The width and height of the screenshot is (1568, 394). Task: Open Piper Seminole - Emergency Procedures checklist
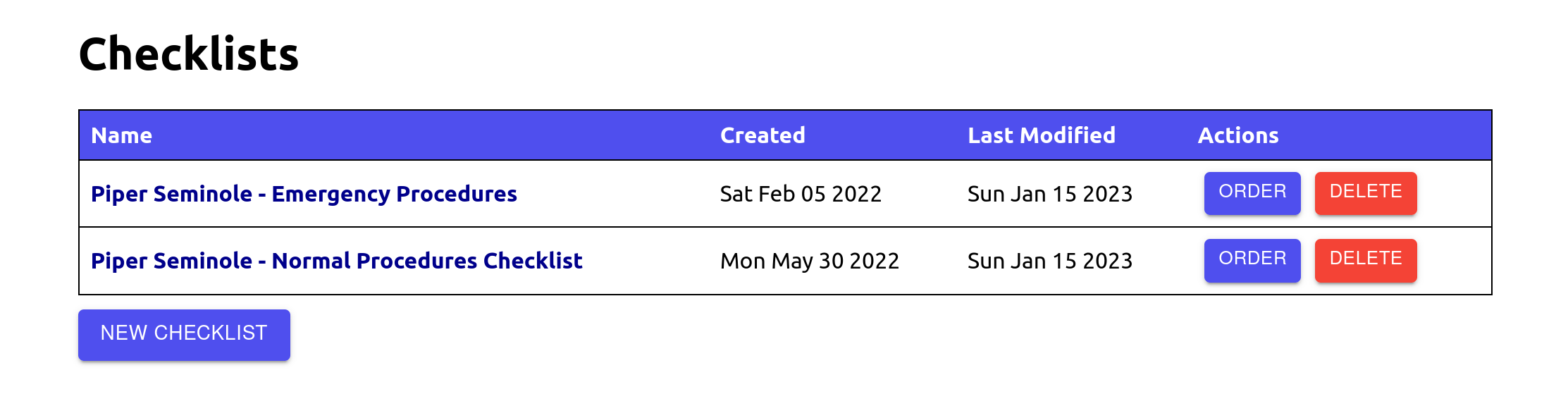click(x=304, y=194)
